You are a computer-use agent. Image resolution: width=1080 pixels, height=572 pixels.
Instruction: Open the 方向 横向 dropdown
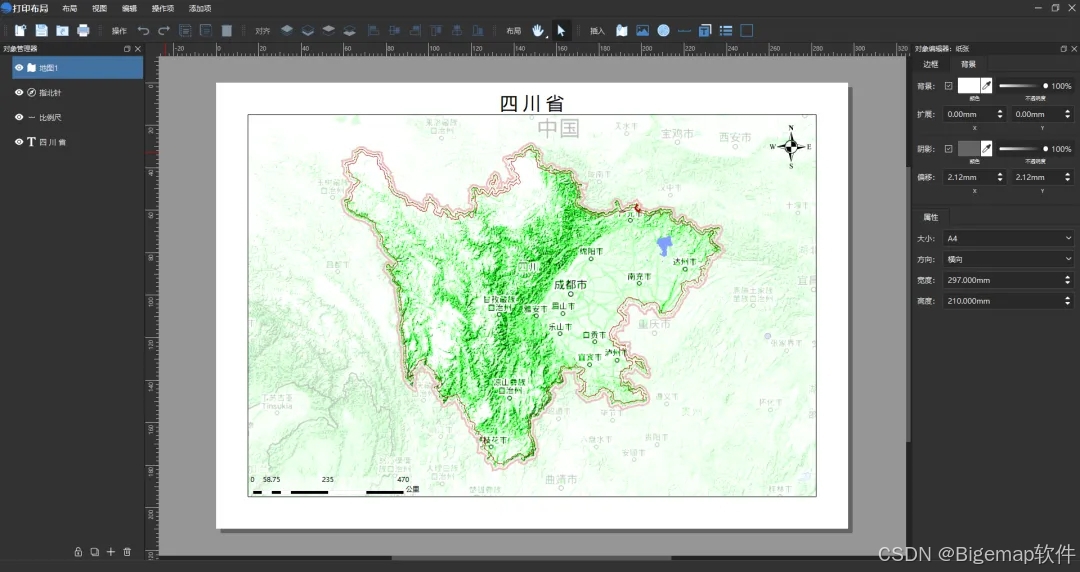(1008, 259)
